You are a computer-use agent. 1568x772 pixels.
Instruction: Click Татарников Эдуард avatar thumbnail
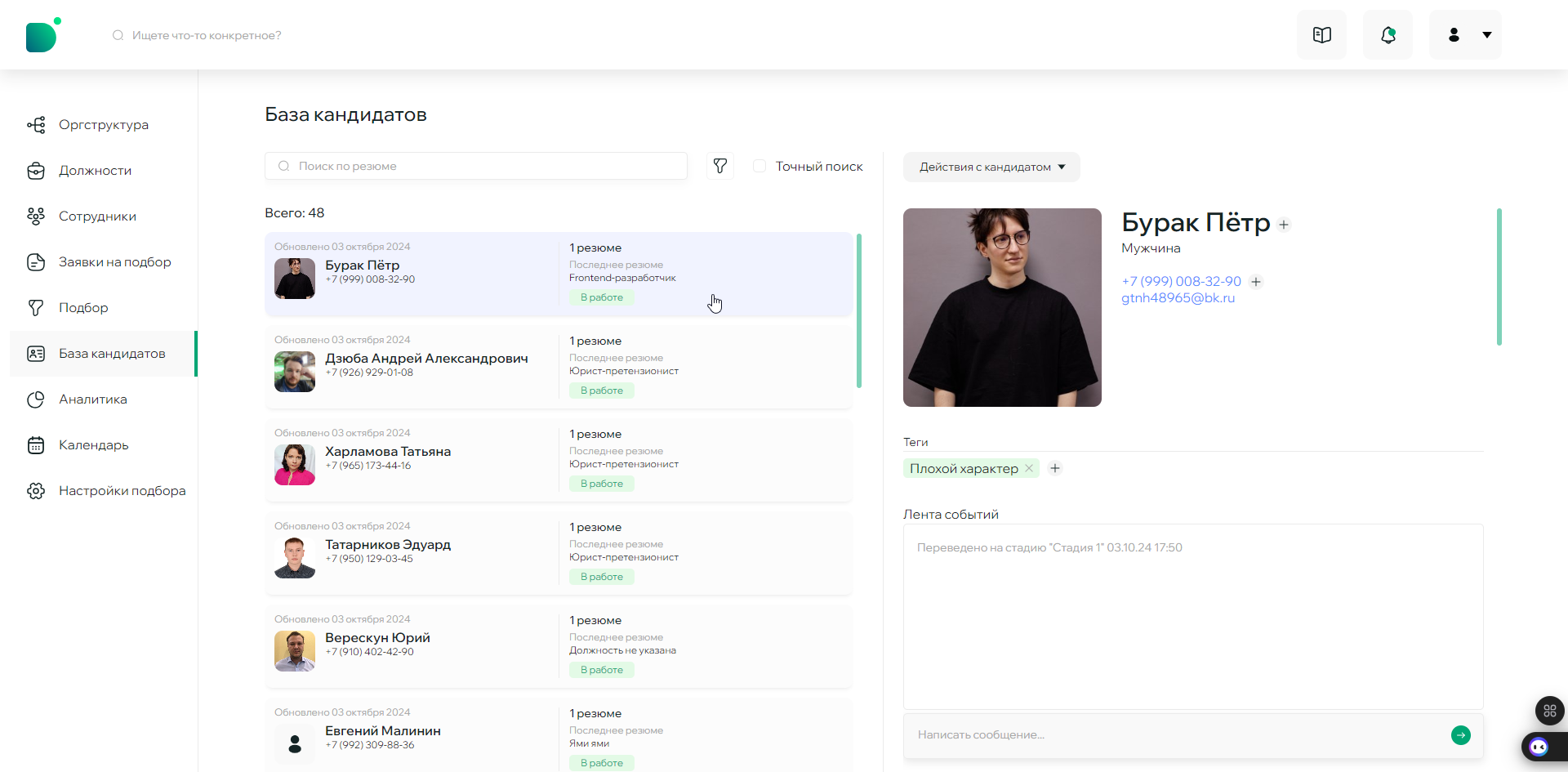[x=295, y=558]
